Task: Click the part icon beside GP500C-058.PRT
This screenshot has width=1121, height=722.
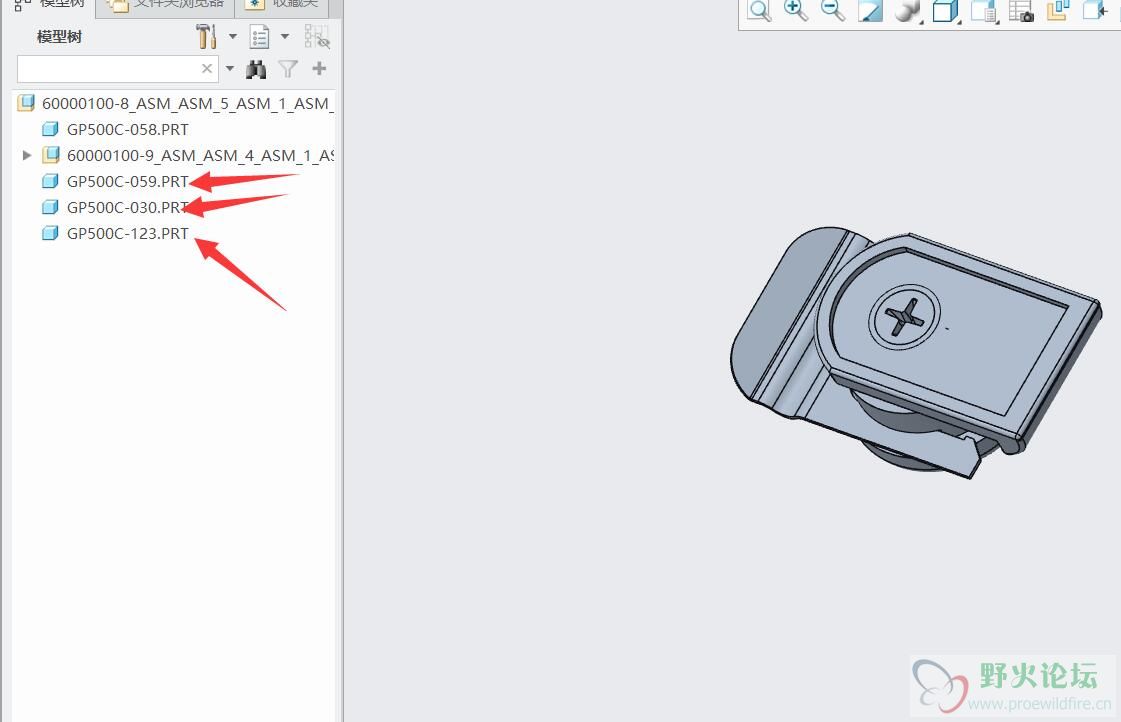Action: click(x=50, y=129)
